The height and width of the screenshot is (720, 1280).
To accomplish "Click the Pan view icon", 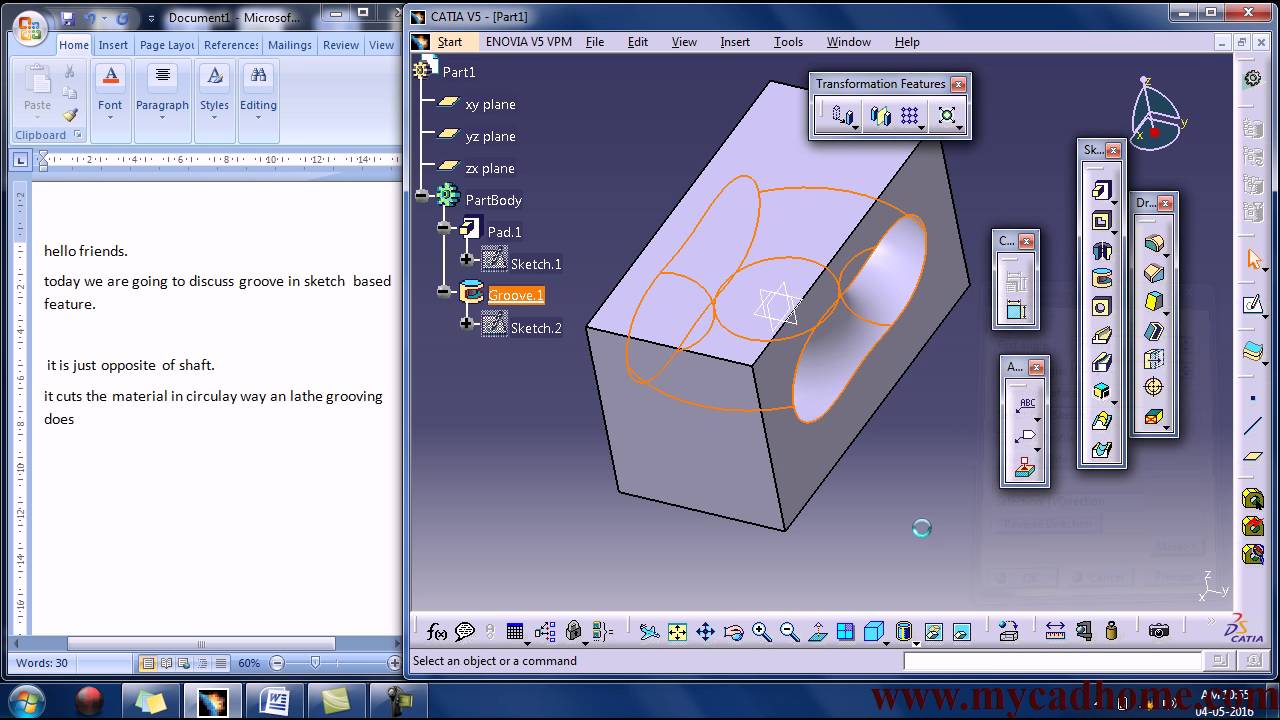I will pos(705,631).
